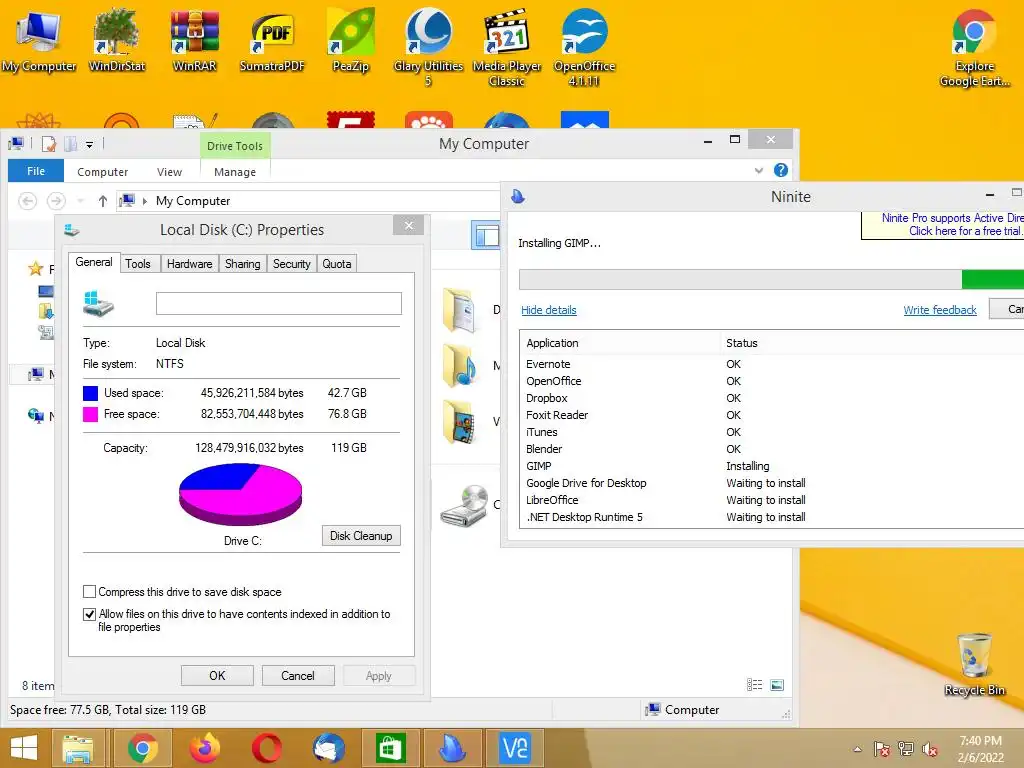Switch to the Security tab

click(291, 264)
